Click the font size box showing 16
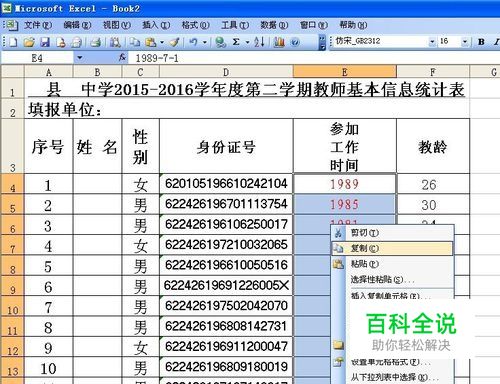Viewport: 500px width, 384px height. coord(450,42)
